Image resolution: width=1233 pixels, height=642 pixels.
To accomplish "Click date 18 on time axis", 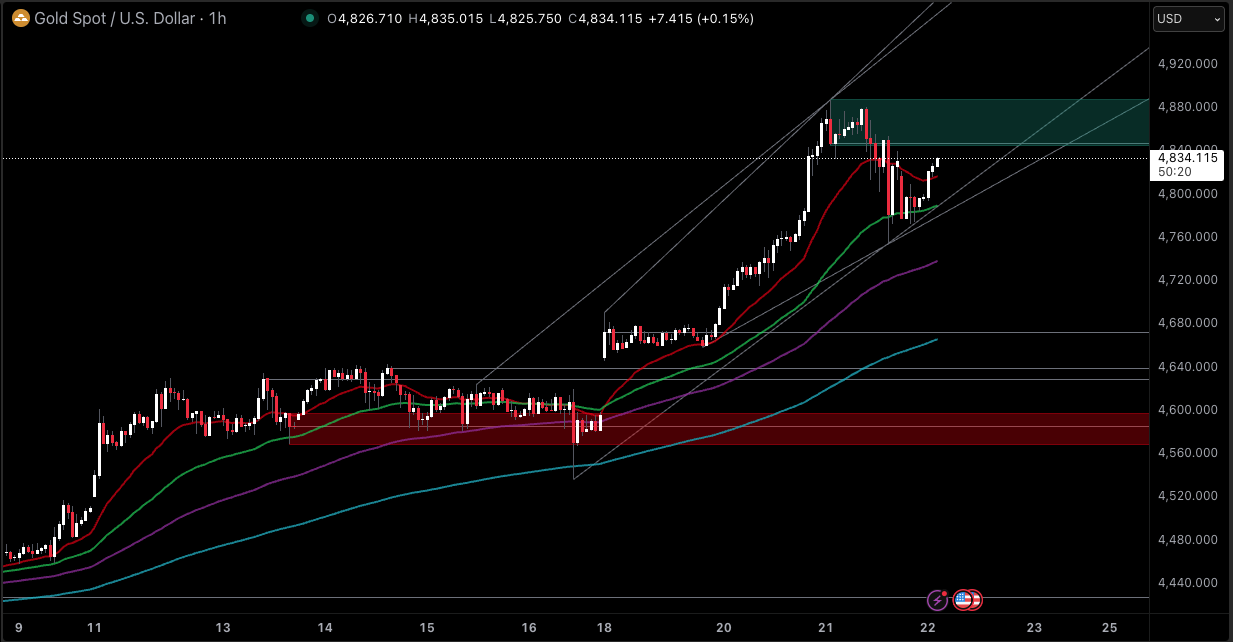I will coord(604,628).
